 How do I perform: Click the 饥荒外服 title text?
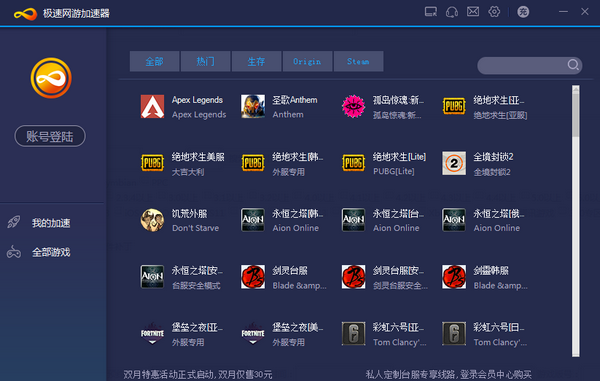(189, 213)
